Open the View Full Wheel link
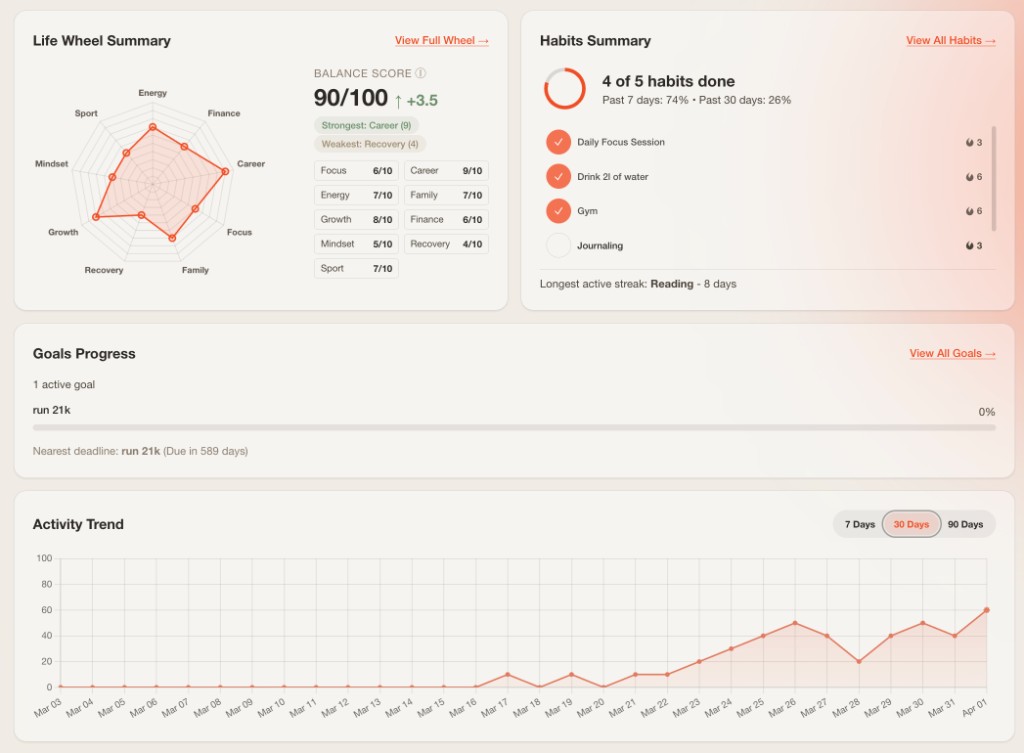This screenshot has width=1024, height=753. click(441, 41)
